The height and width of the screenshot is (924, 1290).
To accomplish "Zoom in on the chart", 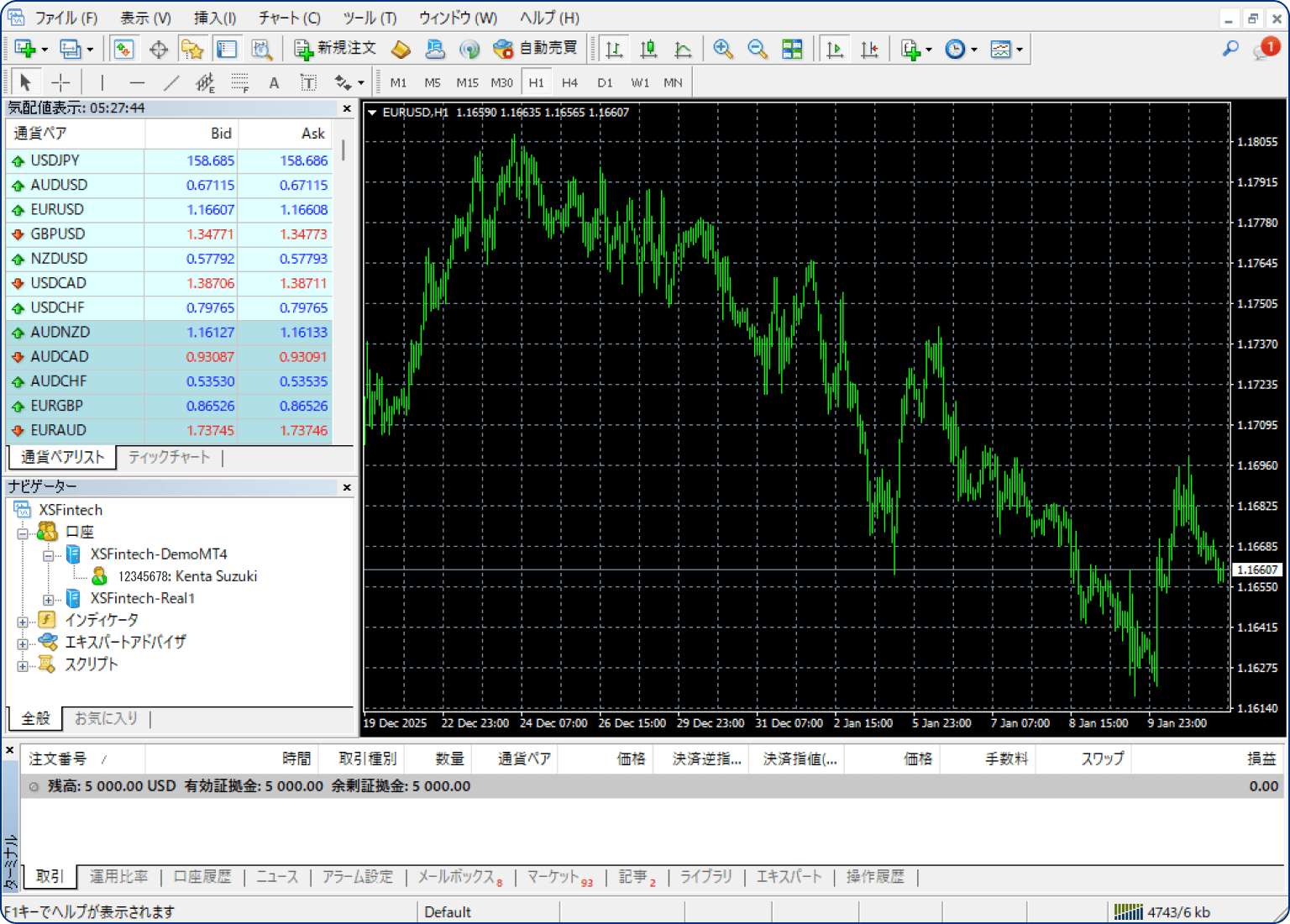I will click(722, 50).
